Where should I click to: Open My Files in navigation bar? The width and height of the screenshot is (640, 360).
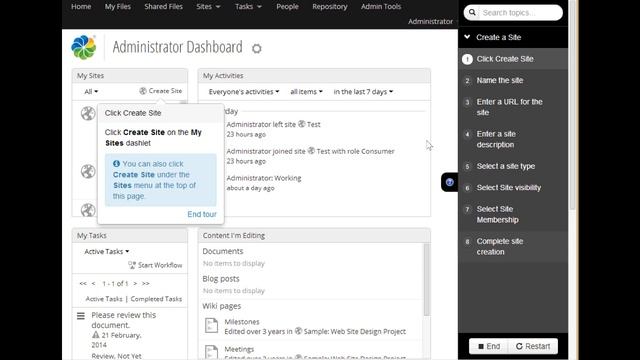(118, 7)
